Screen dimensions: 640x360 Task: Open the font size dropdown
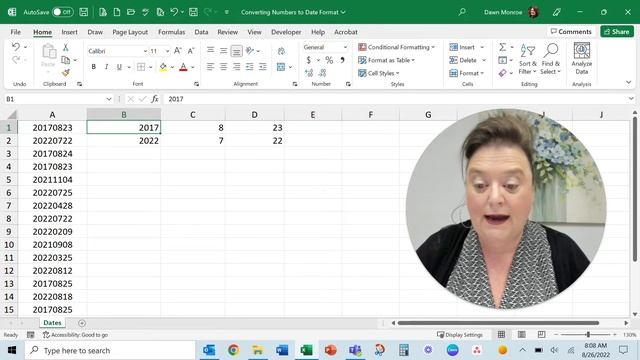[167, 51]
